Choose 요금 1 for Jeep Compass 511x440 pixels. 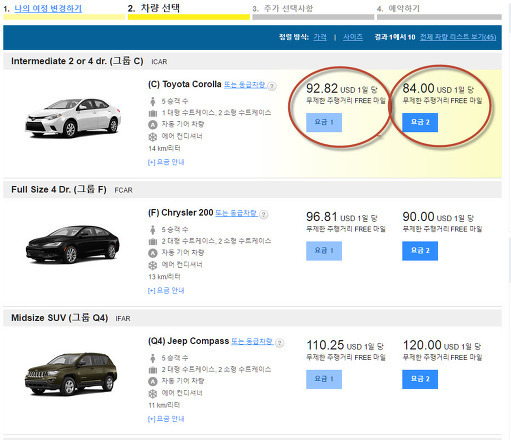coord(324,379)
